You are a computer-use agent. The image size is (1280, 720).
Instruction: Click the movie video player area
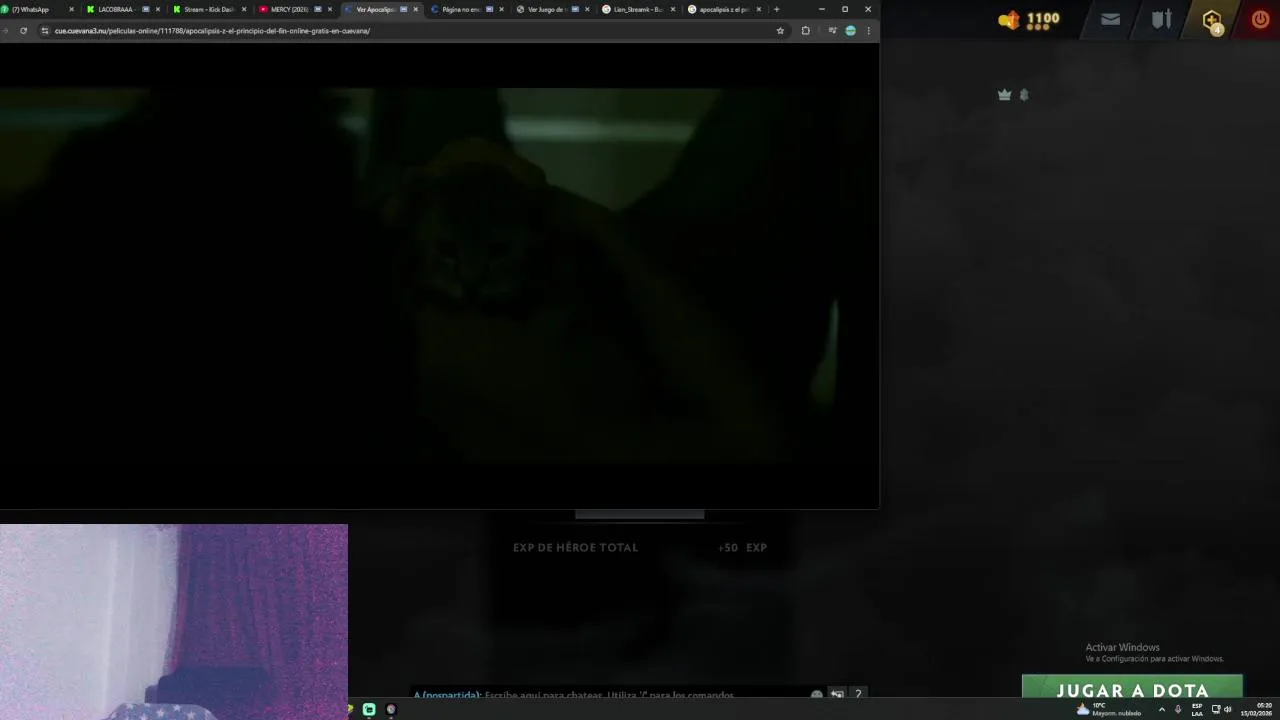(x=439, y=275)
